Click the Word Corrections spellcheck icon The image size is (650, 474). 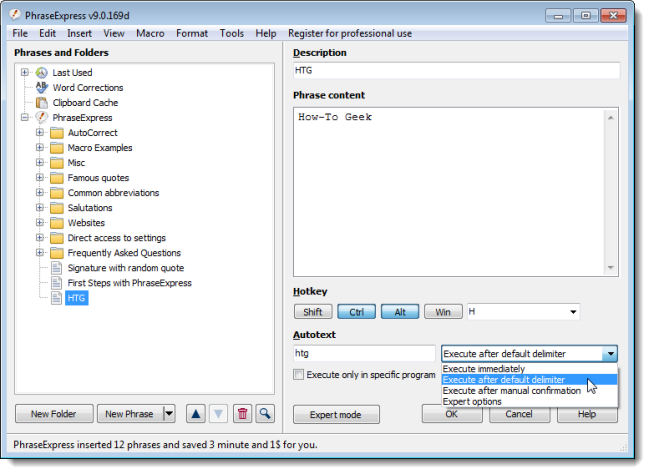41,88
